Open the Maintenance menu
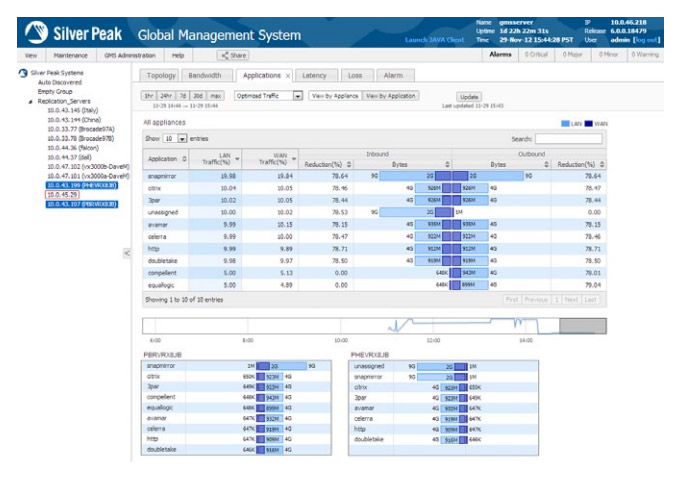 70,55
